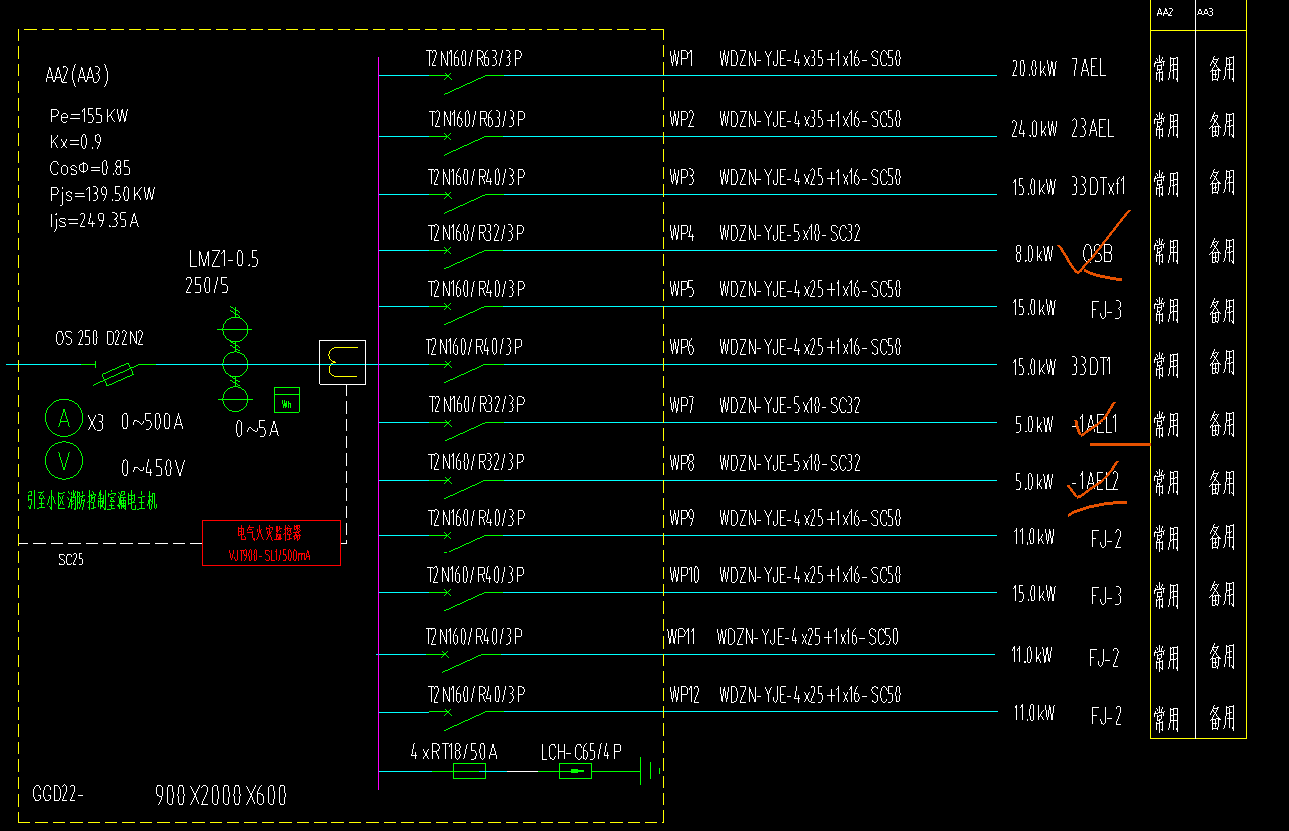Click 常用 cell in the 7AEL row
The height and width of the screenshot is (831, 1289).
pyautogui.click(x=1166, y=69)
